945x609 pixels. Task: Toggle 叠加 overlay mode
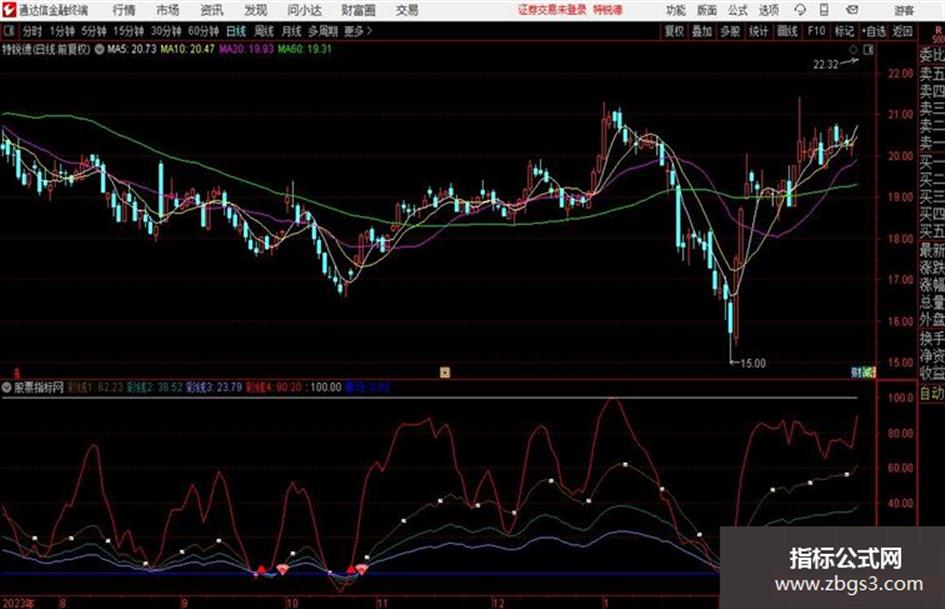702,31
